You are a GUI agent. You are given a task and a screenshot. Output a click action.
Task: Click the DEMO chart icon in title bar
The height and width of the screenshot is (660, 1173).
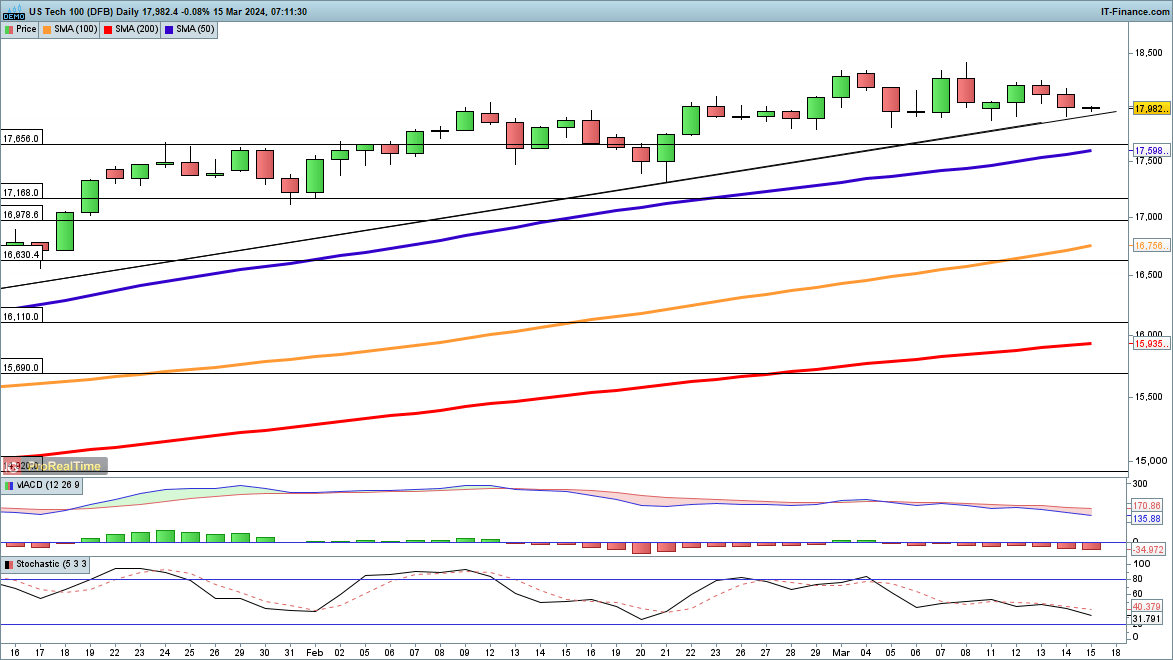[x=13, y=11]
